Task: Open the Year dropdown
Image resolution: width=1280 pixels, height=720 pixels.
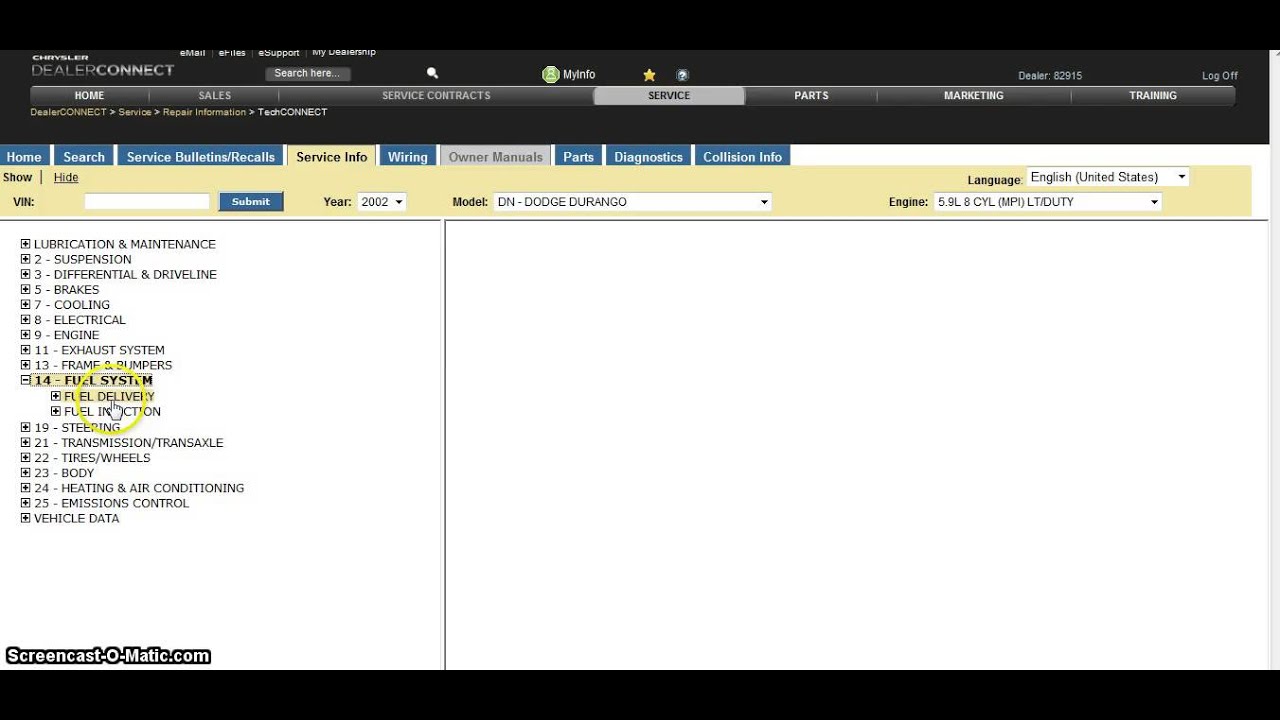Action: pyautogui.click(x=382, y=202)
